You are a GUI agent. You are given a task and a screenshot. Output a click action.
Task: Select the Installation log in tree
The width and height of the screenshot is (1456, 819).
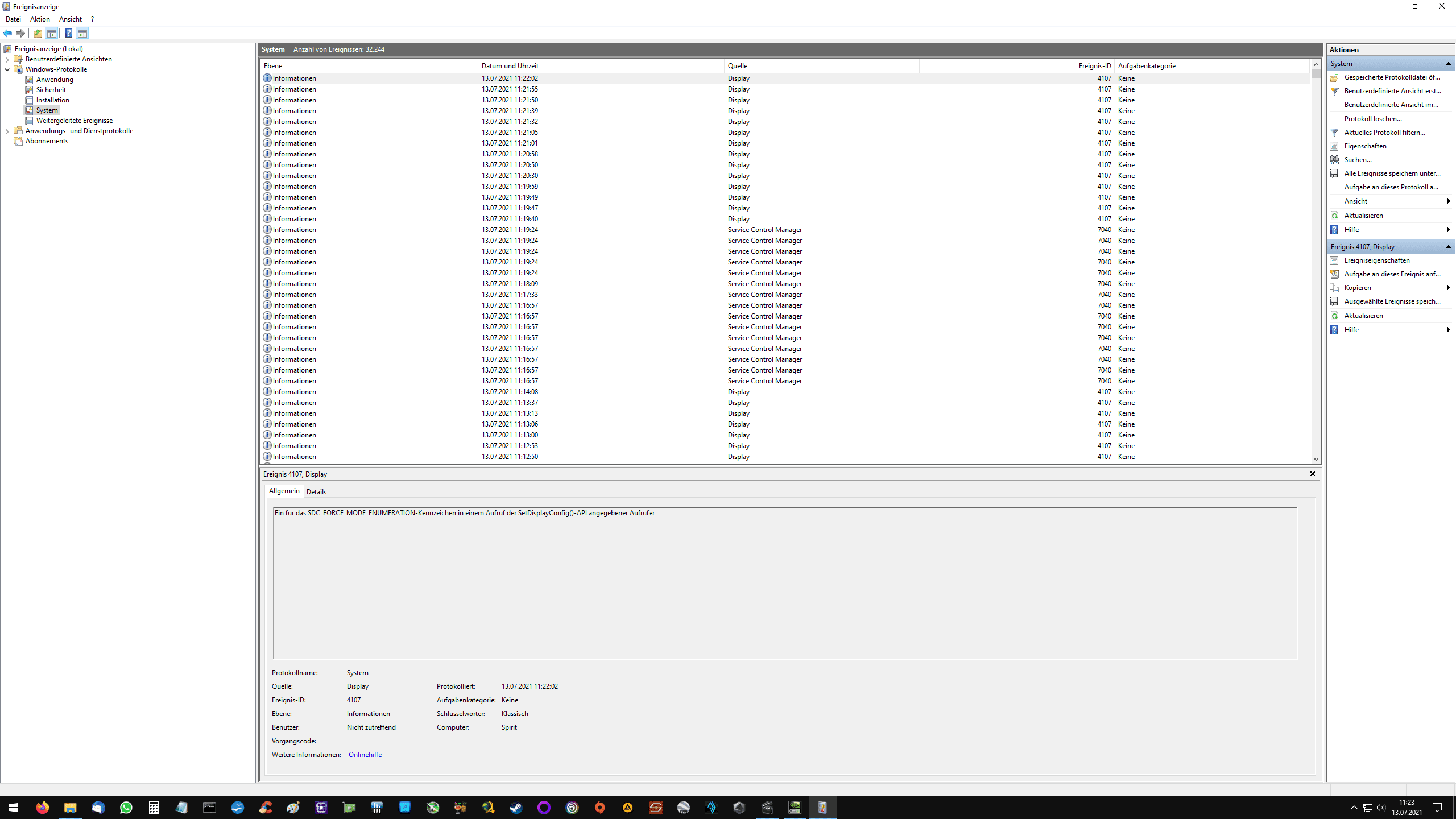pos(52,100)
